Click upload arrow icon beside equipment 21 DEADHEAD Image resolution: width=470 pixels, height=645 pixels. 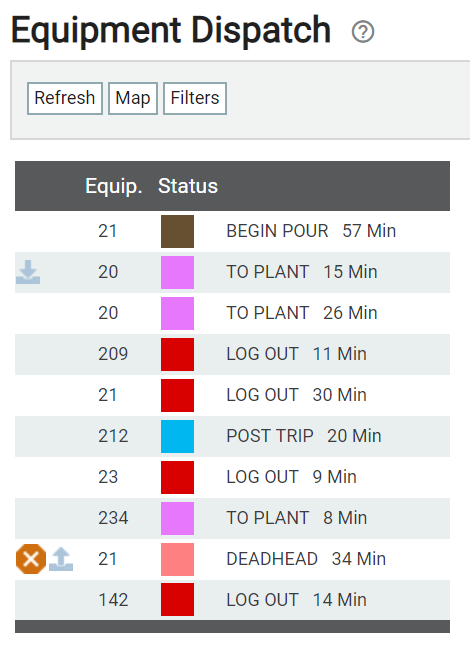pos(61,559)
